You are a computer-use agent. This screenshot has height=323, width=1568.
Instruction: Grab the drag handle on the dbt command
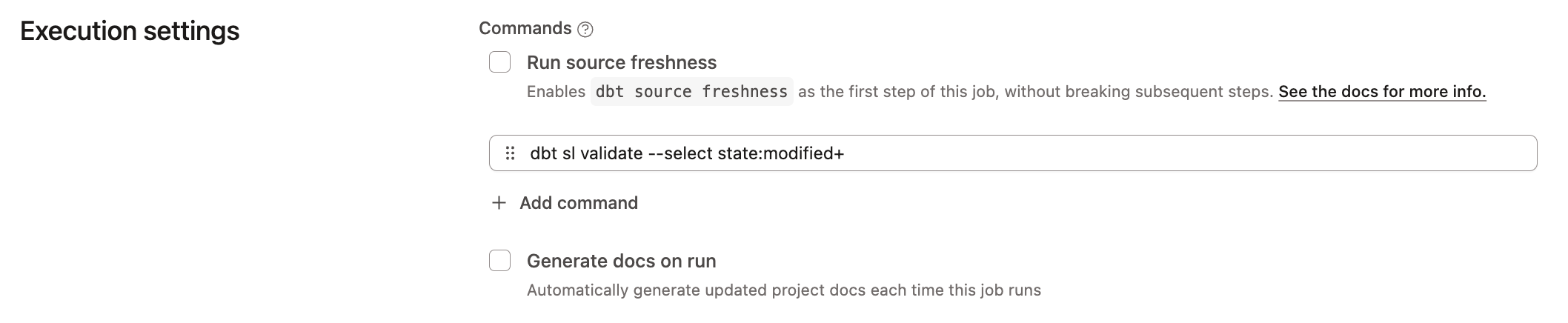510,153
